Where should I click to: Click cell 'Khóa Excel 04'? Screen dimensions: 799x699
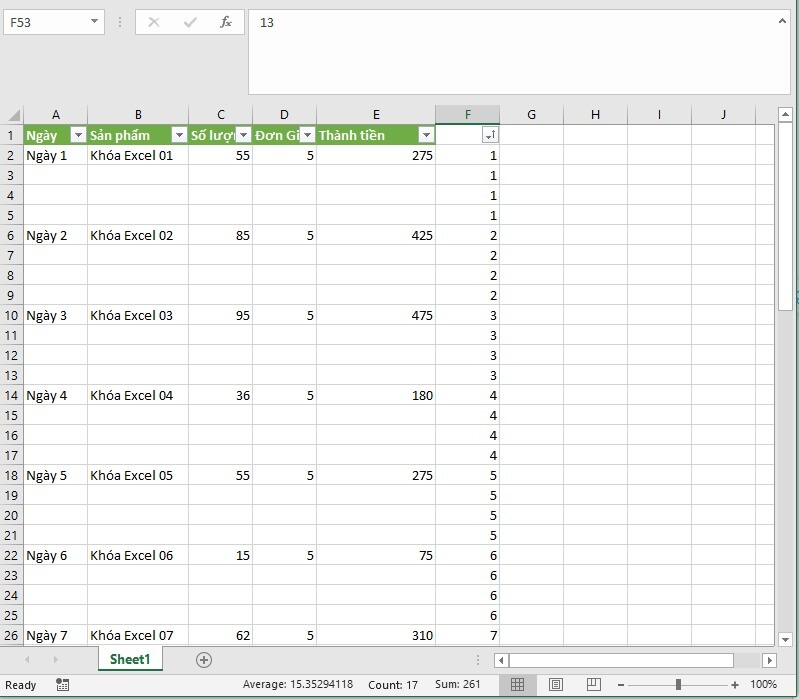click(x=138, y=395)
